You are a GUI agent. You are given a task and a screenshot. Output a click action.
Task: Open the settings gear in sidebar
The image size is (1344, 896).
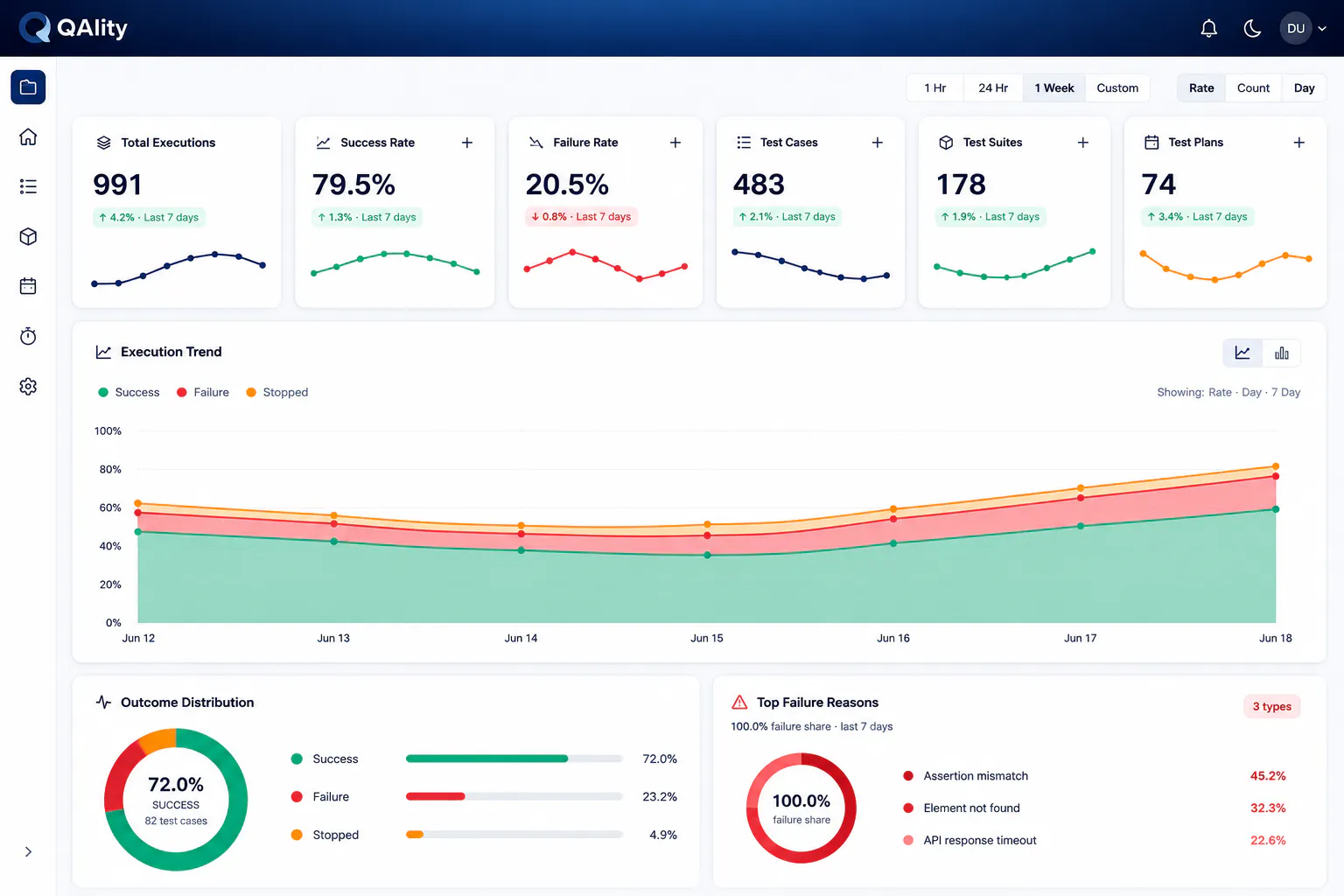tap(28, 386)
